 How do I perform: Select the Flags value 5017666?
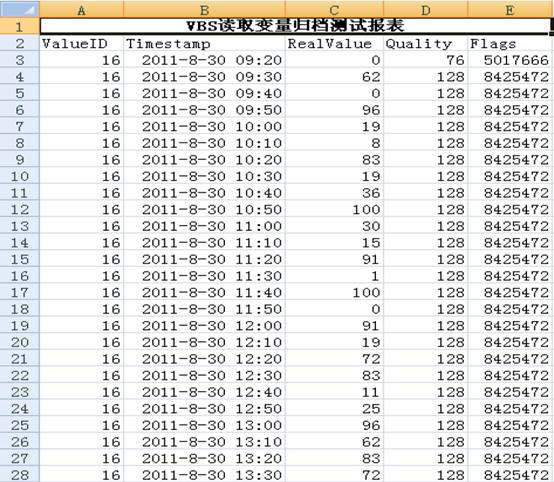click(509, 60)
